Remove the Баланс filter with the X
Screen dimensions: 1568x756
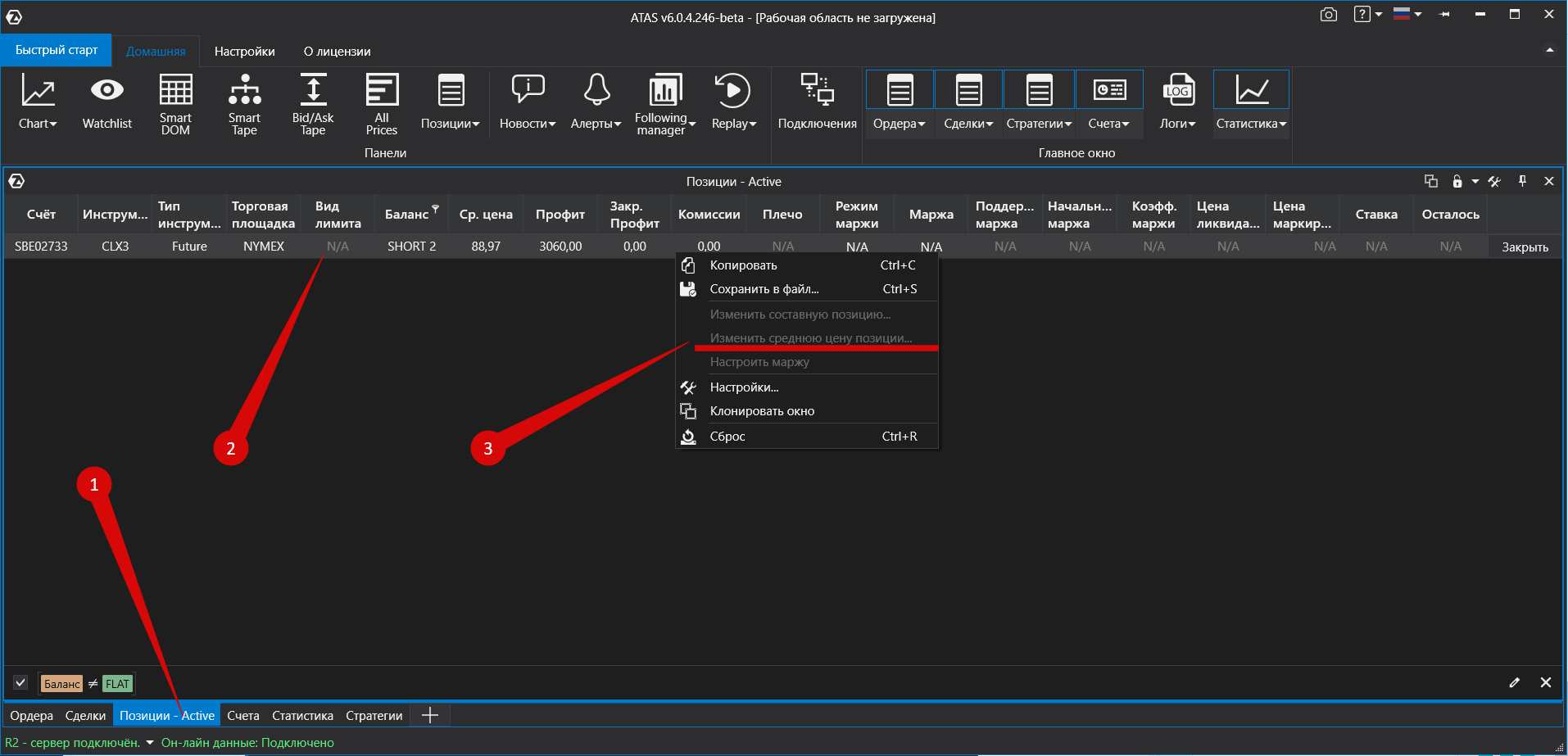coord(1546,682)
